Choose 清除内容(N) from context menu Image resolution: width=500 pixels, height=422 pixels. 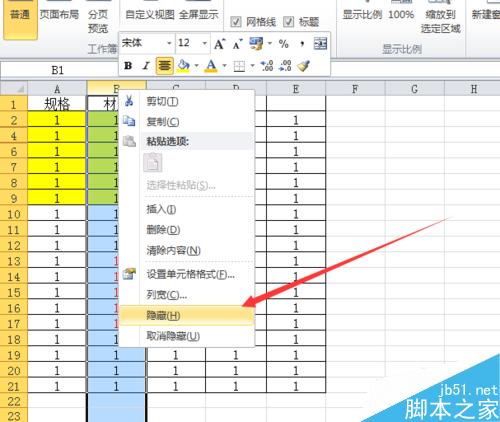(x=187, y=250)
